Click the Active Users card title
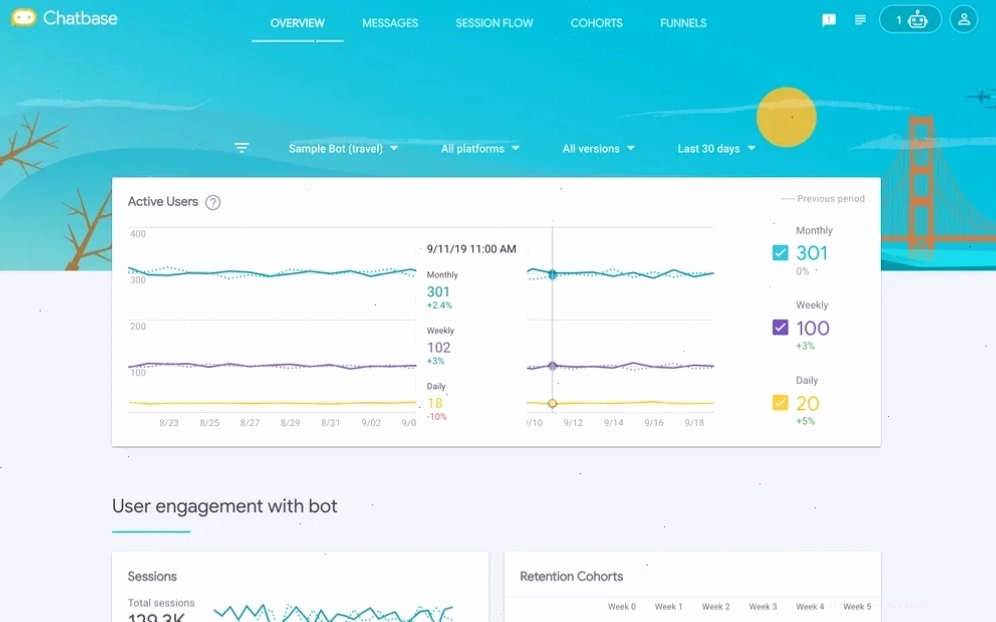Viewport: 996px width, 622px height. [x=163, y=201]
